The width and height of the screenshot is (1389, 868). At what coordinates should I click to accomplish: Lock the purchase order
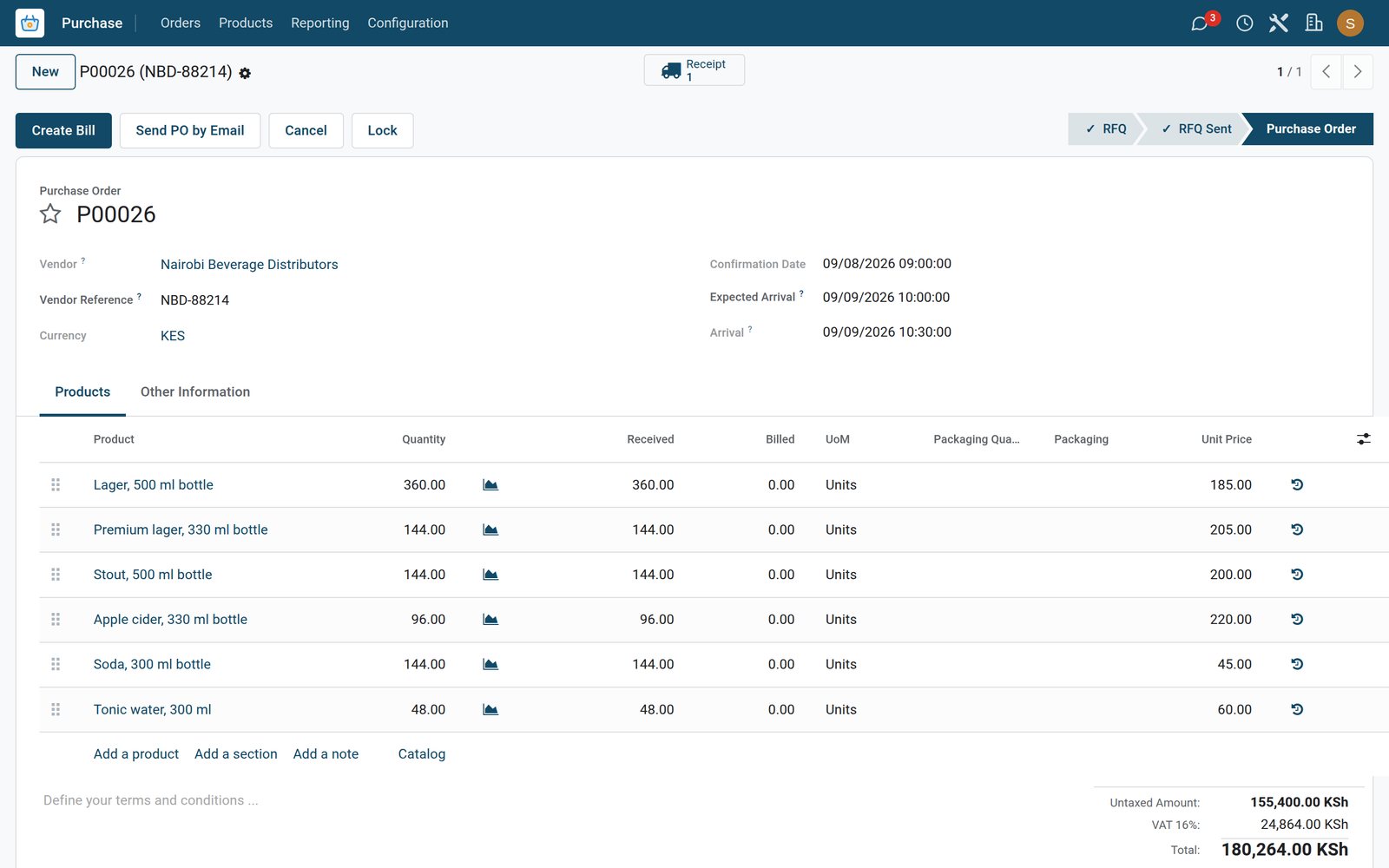tap(382, 130)
